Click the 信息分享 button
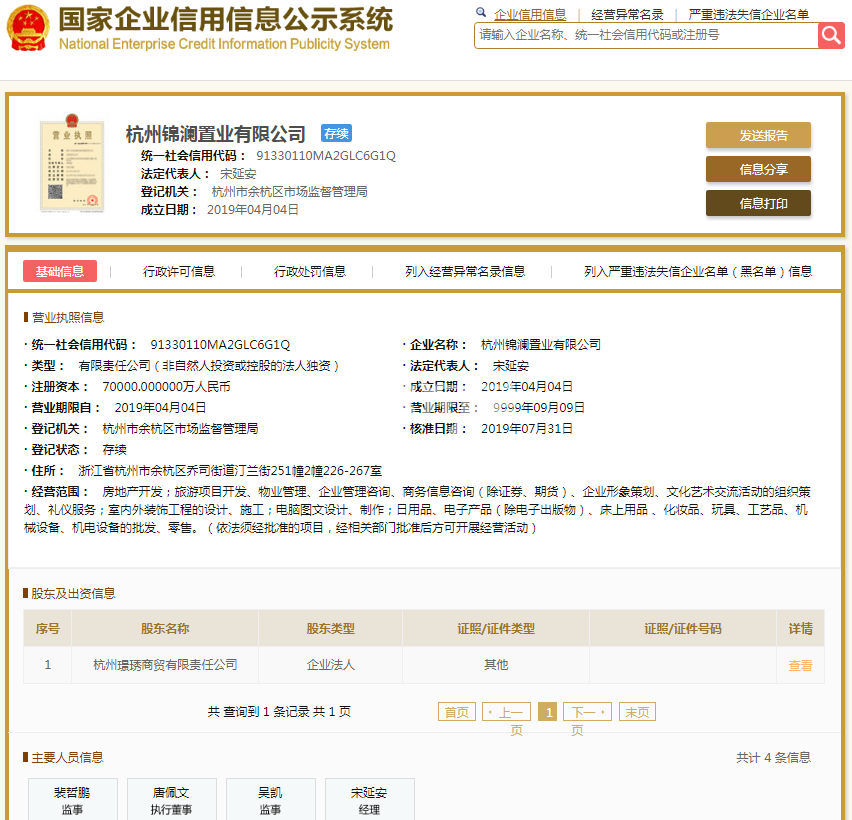 [758, 169]
